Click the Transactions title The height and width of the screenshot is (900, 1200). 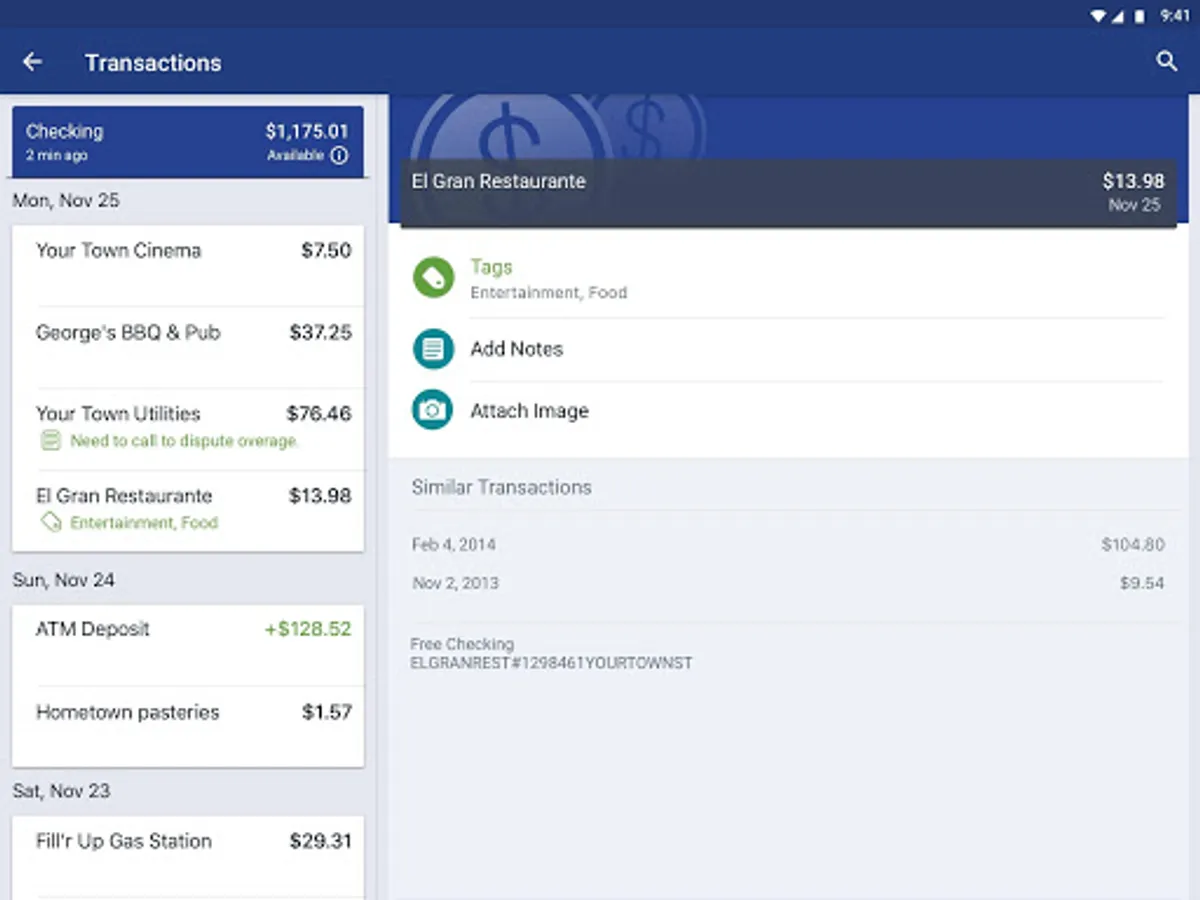point(153,62)
